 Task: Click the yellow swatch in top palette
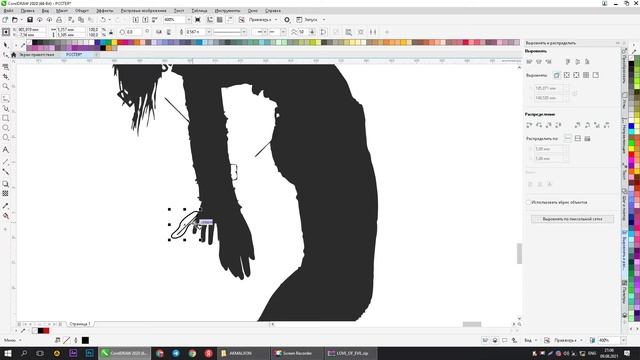tap(114, 42)
